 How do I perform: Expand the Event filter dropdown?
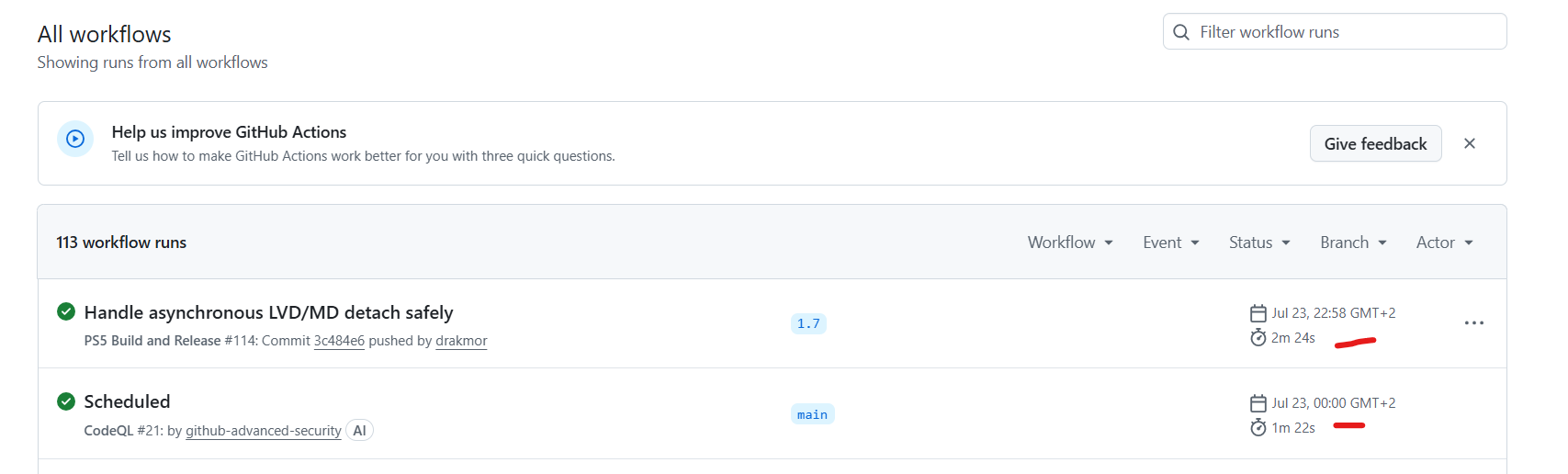click(x=1171, y=243)
